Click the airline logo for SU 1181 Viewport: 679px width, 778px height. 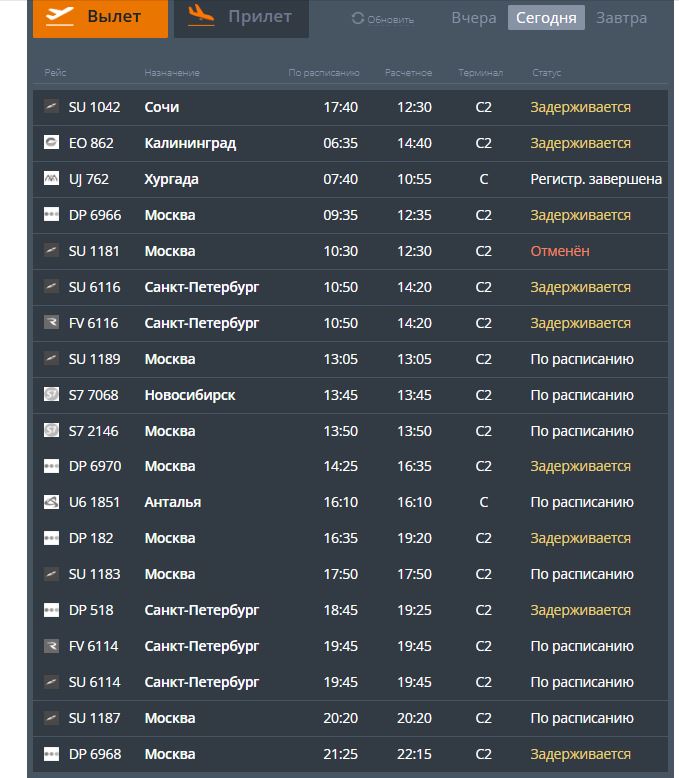(51, 250)
